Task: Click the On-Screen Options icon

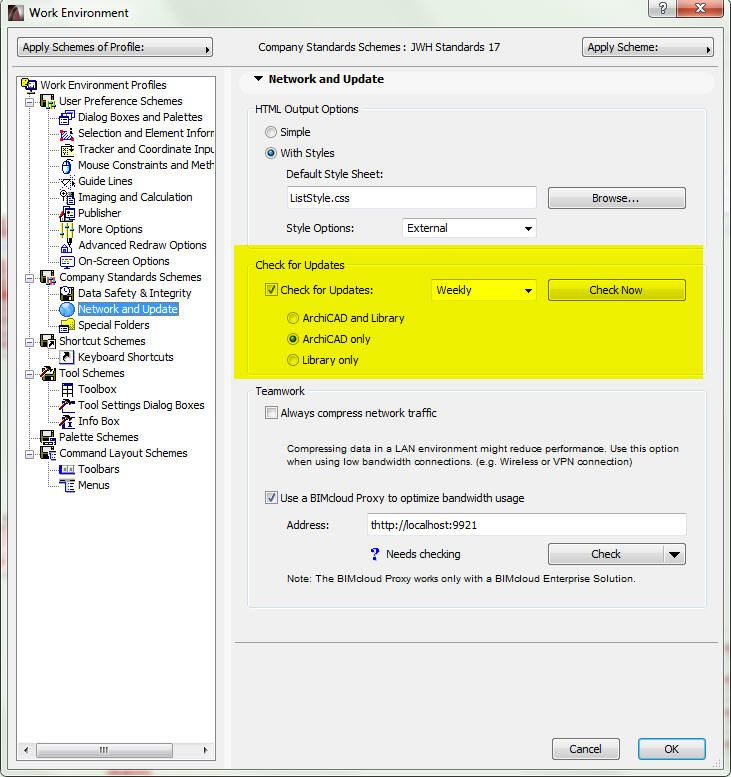Action: click(66, 261)
